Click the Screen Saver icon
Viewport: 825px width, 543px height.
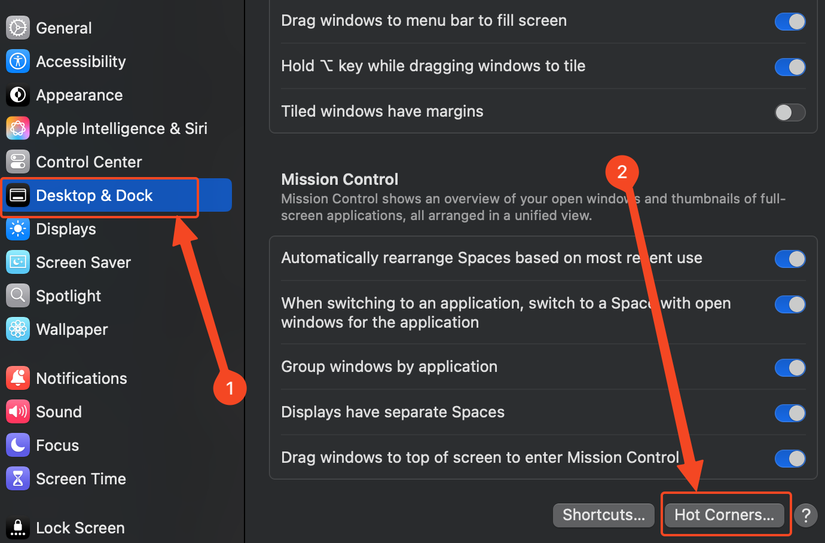pyautogui.click(x=18, y=262)
